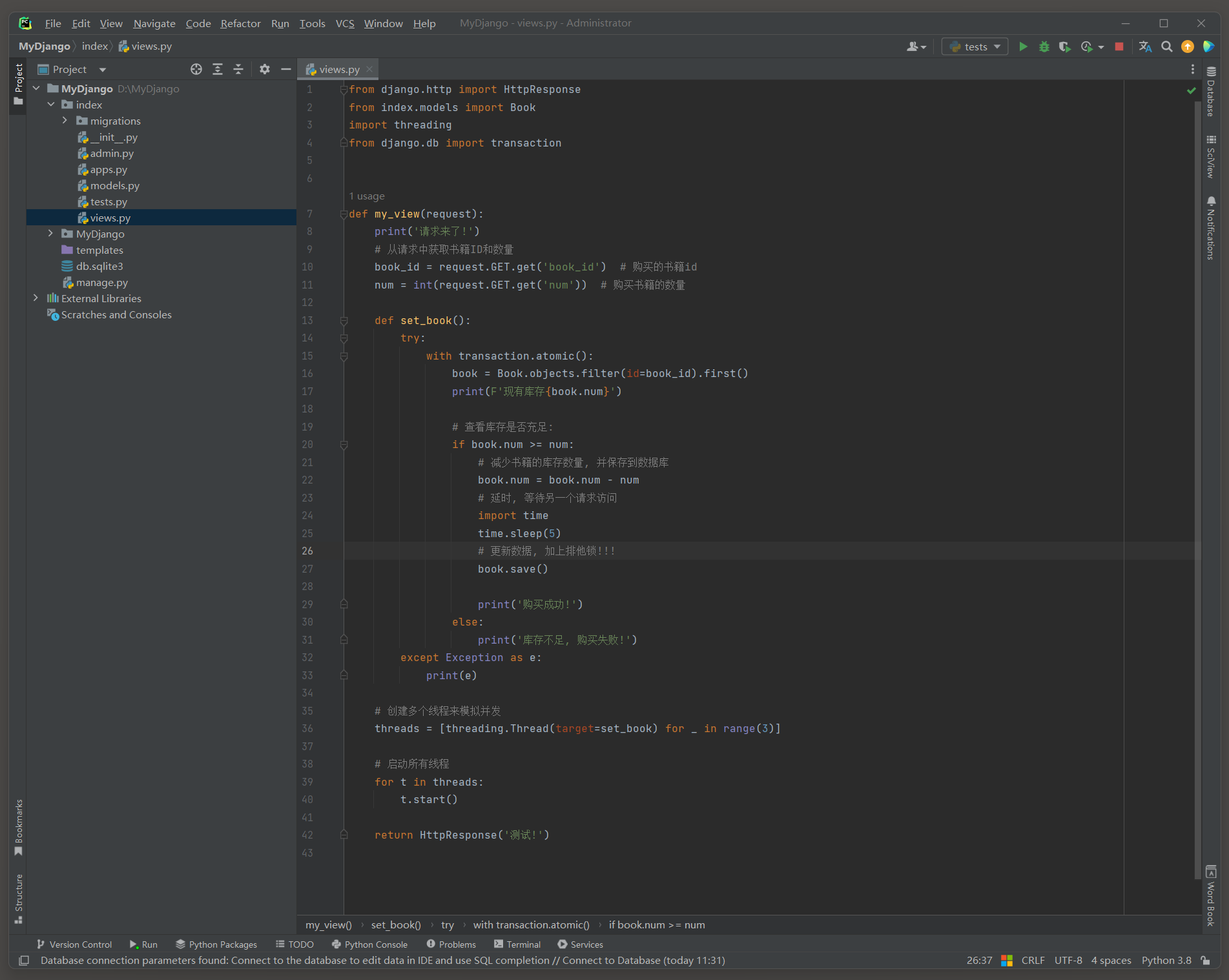Start debugging with the bug icon
The height and width of the screenshot is (980, 1229).
1044,46
